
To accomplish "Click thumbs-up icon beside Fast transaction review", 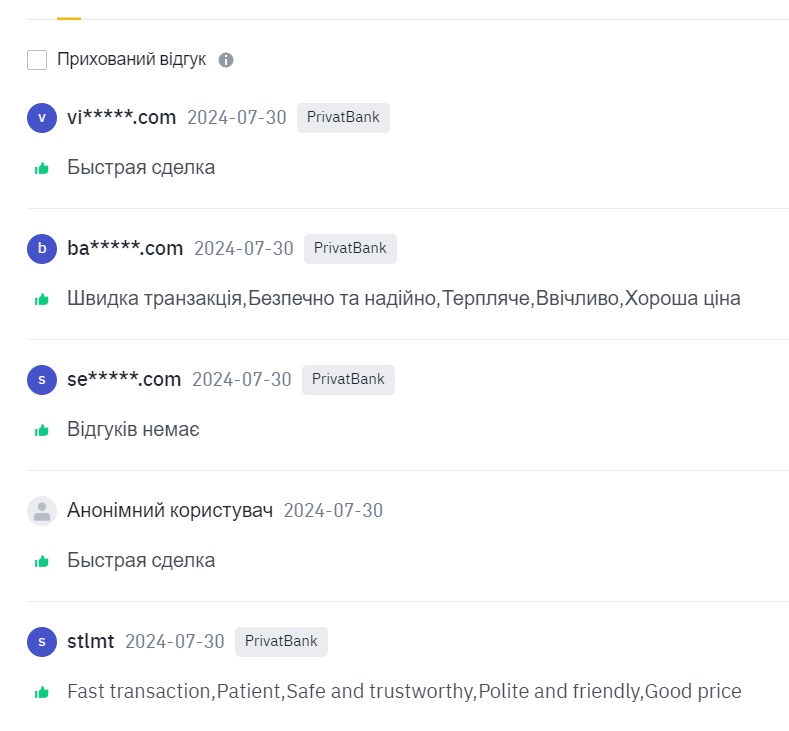I will [x=42, y=692].
